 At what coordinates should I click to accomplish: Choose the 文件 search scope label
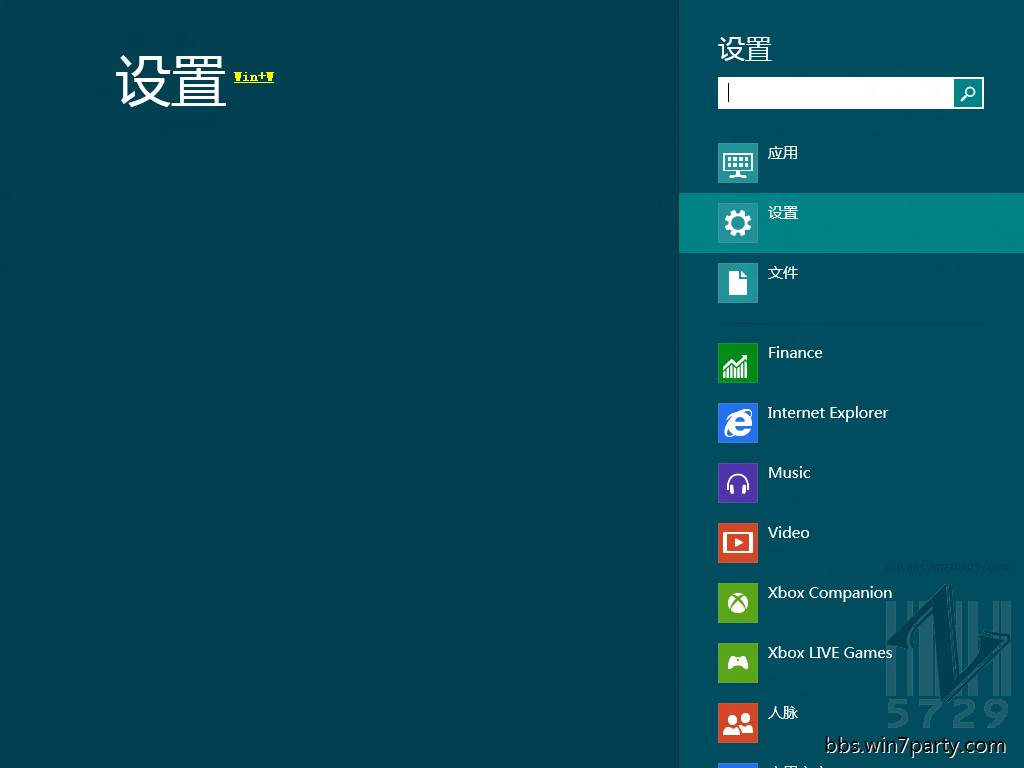[x=782, y=273]
